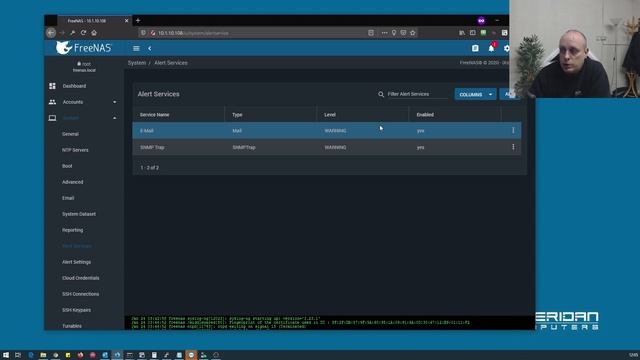Click the browser home icon
The image size is (640, 360).
94,33
